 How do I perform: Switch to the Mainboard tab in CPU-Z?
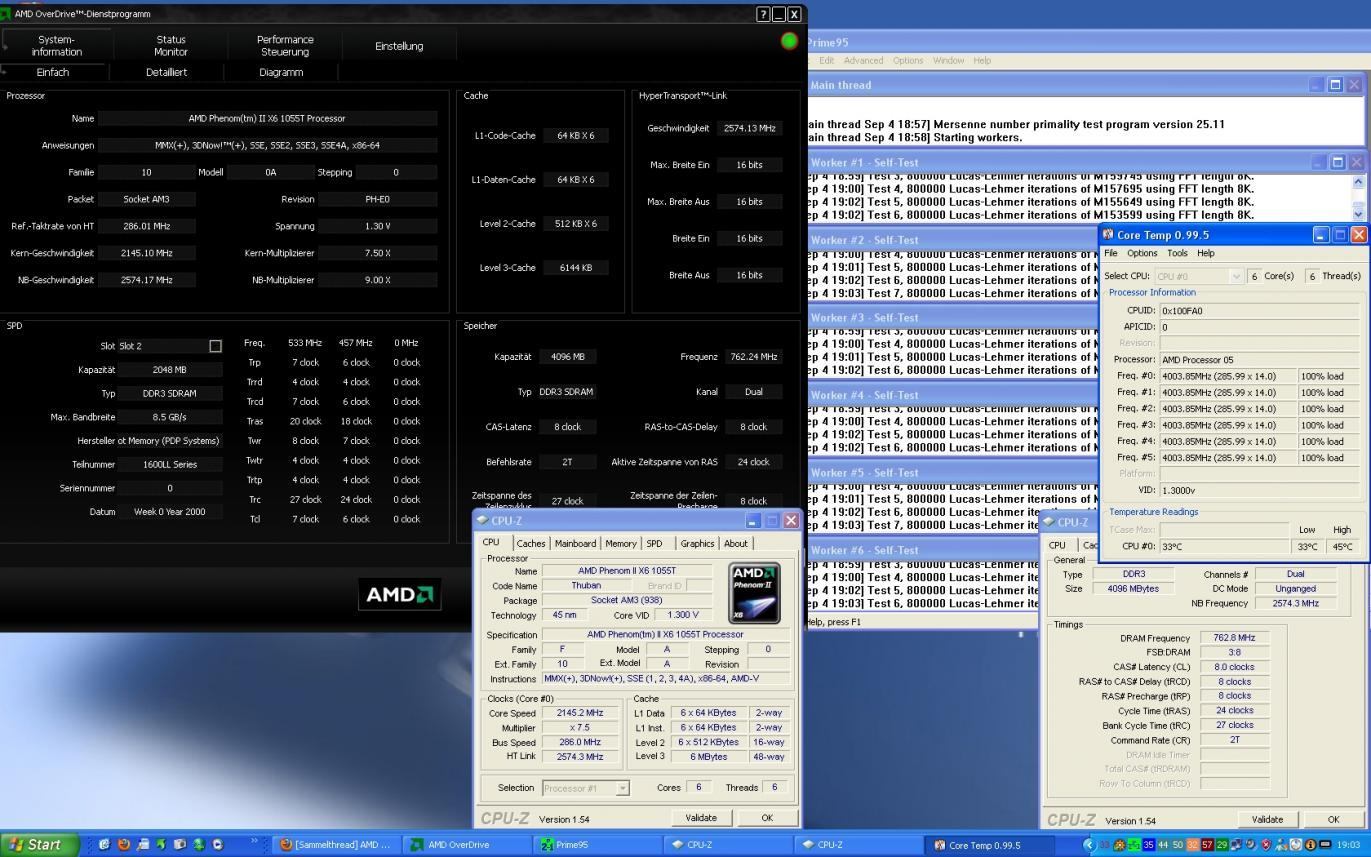(575, 544)
